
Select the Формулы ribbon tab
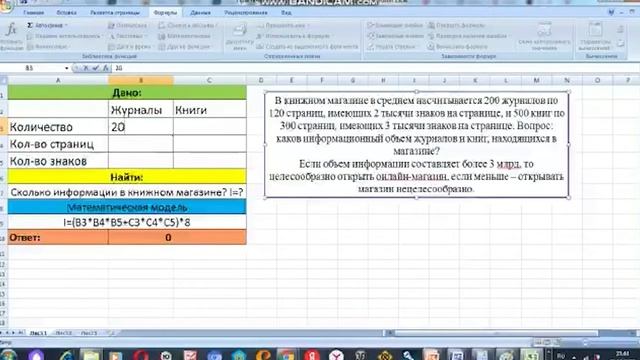click(x=165, y=13)
